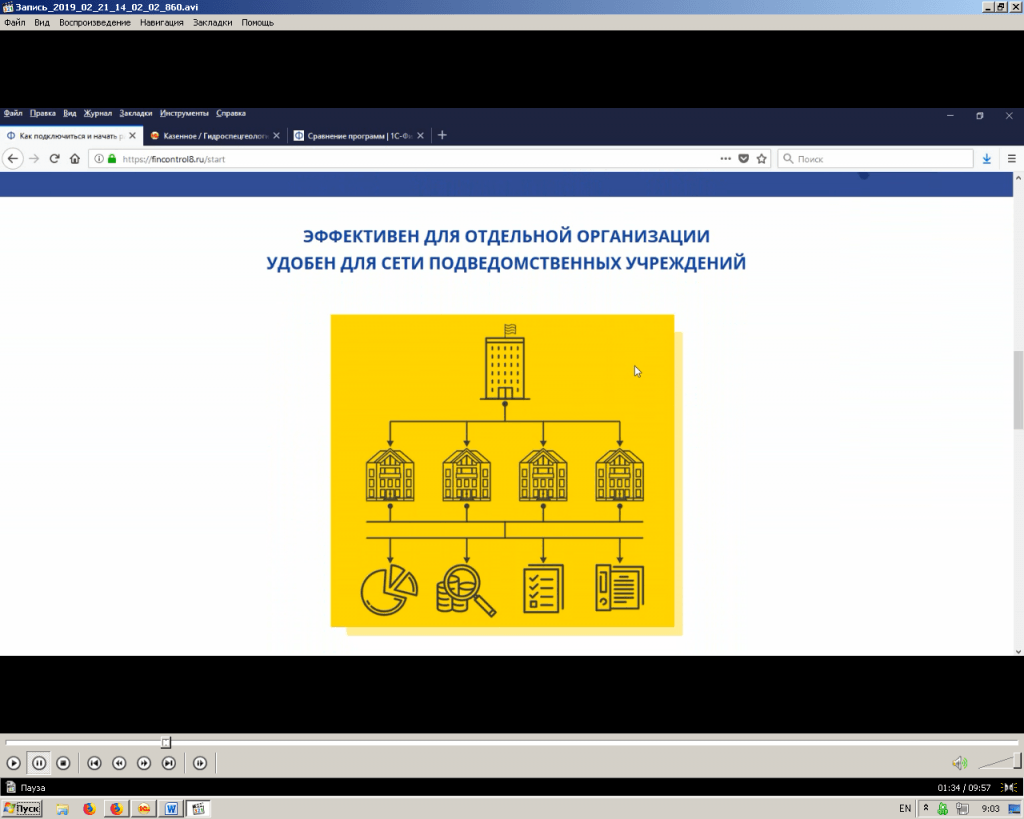Mute audio using the speaker icon
The image size is (1024, 819).
(x=959, y=763)
